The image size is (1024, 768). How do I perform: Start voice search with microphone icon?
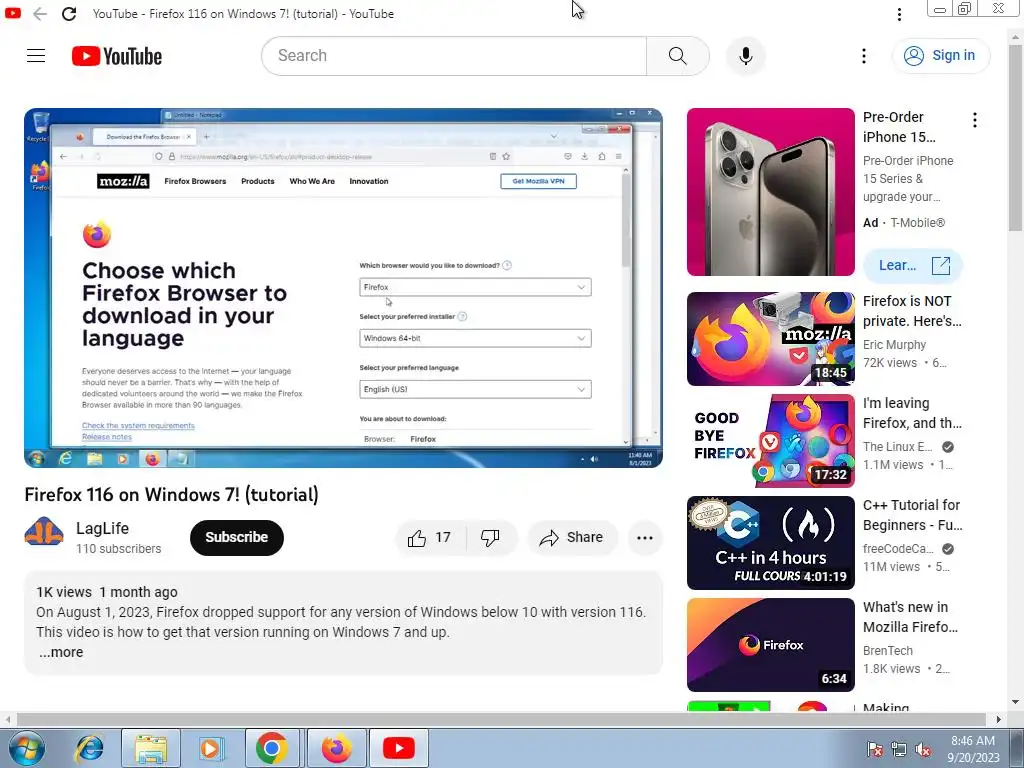[745, 56]
